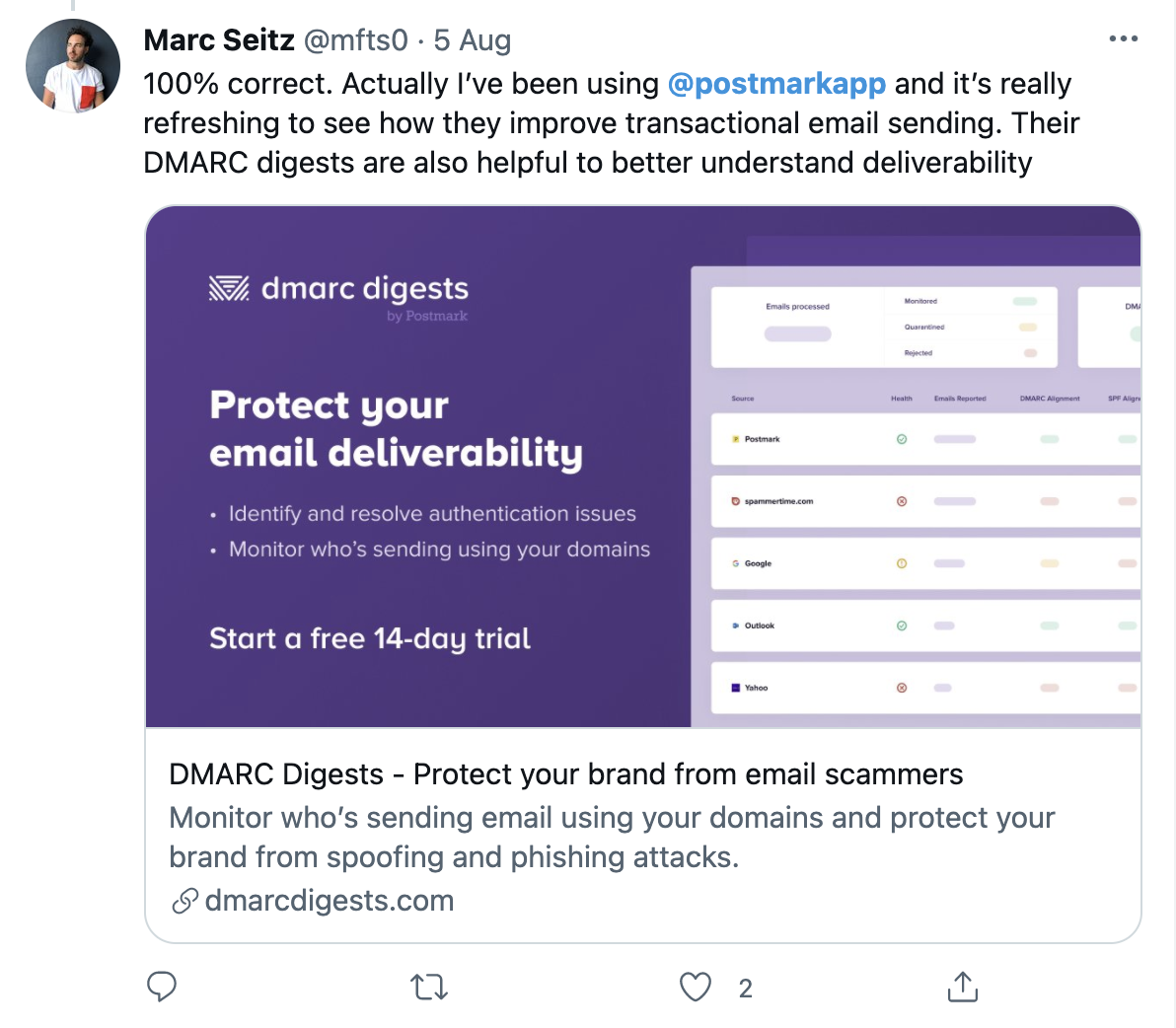Viewport: 1176px width, 1028px height.
Task: Open the DMARC Digests card title
Action: pyautogui.click(x=565, y=774)
